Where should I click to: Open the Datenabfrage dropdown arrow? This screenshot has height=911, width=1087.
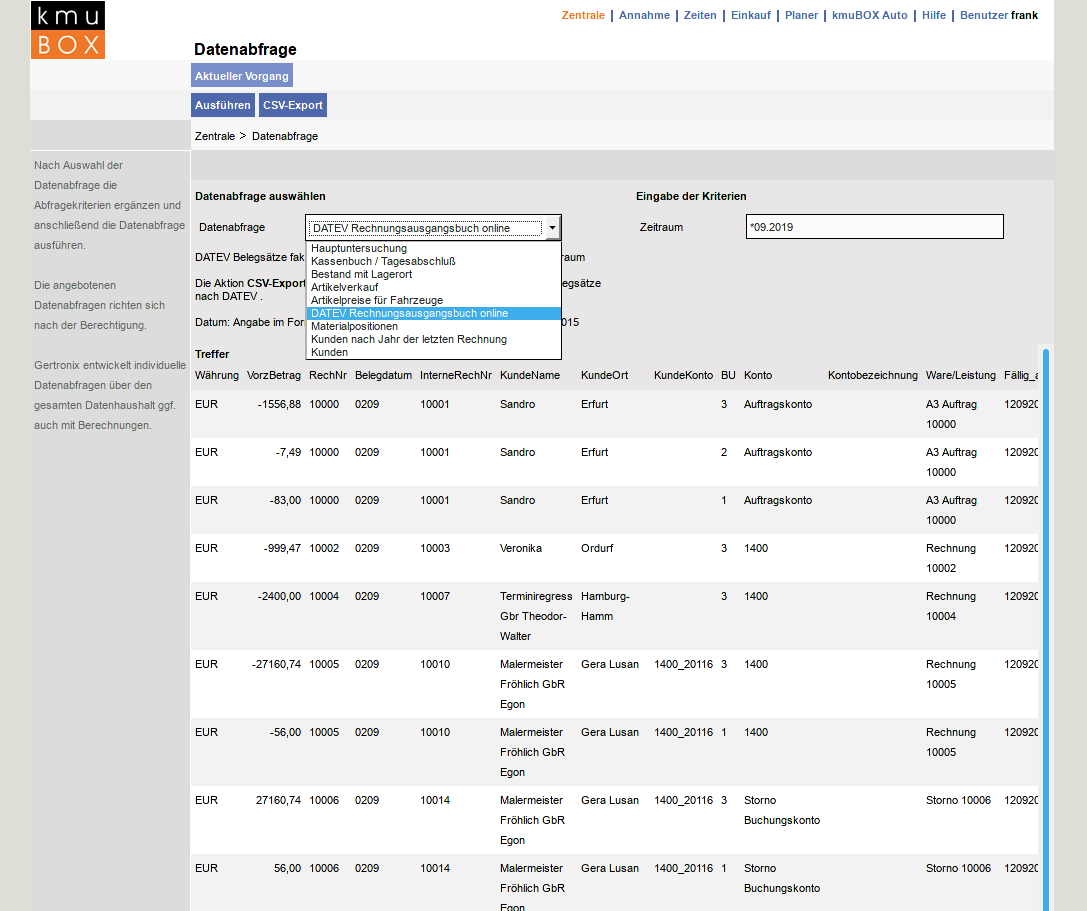pos(551,228)
